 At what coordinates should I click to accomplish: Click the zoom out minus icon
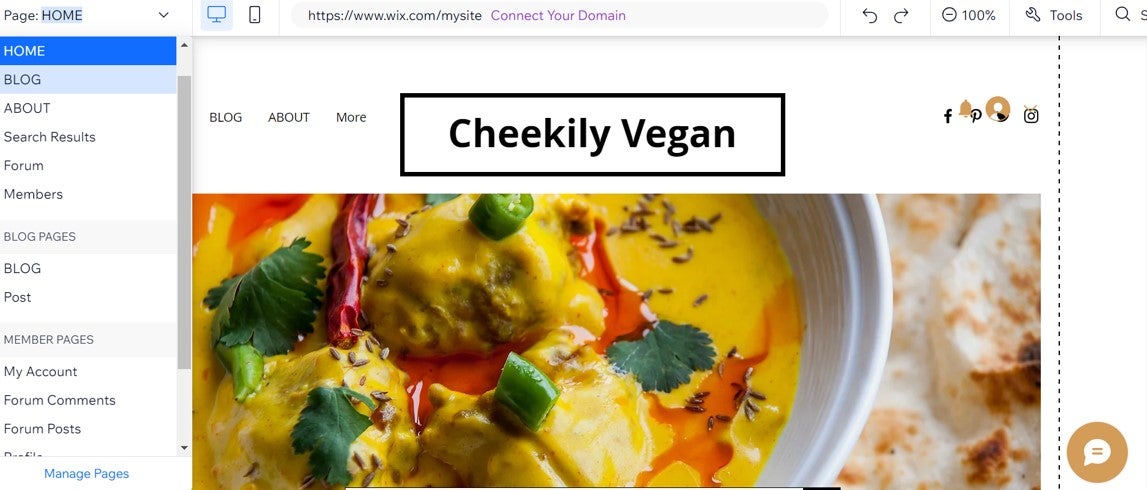coord(949,15)
